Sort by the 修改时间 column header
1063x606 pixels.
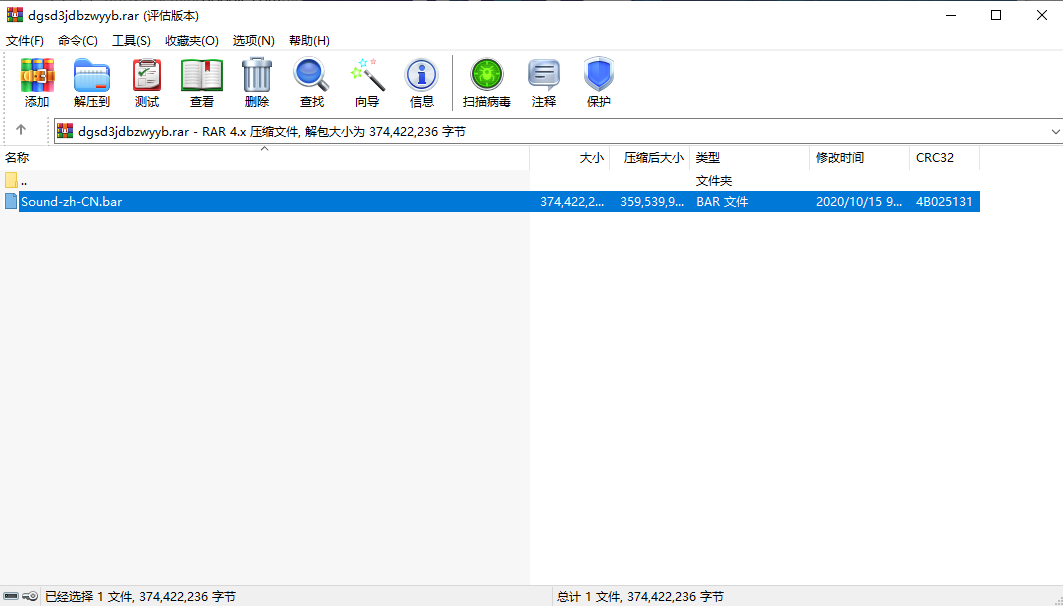coord(860,157)
